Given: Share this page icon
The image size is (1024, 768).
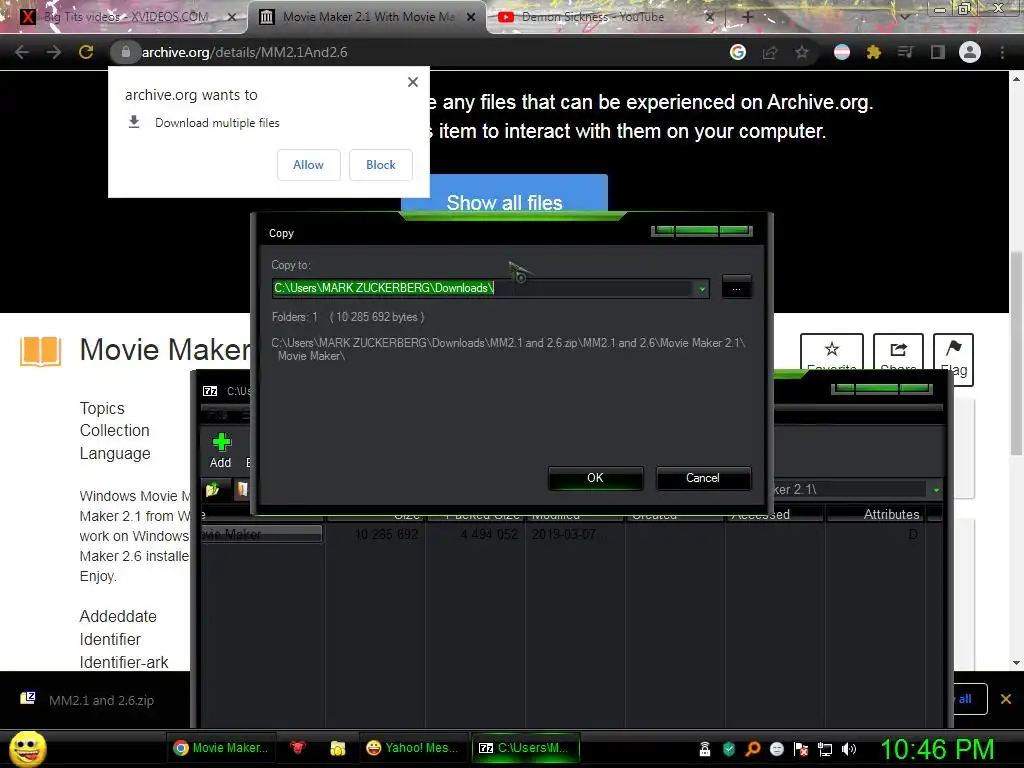Looking at the screenshot, I should [770, 52].
